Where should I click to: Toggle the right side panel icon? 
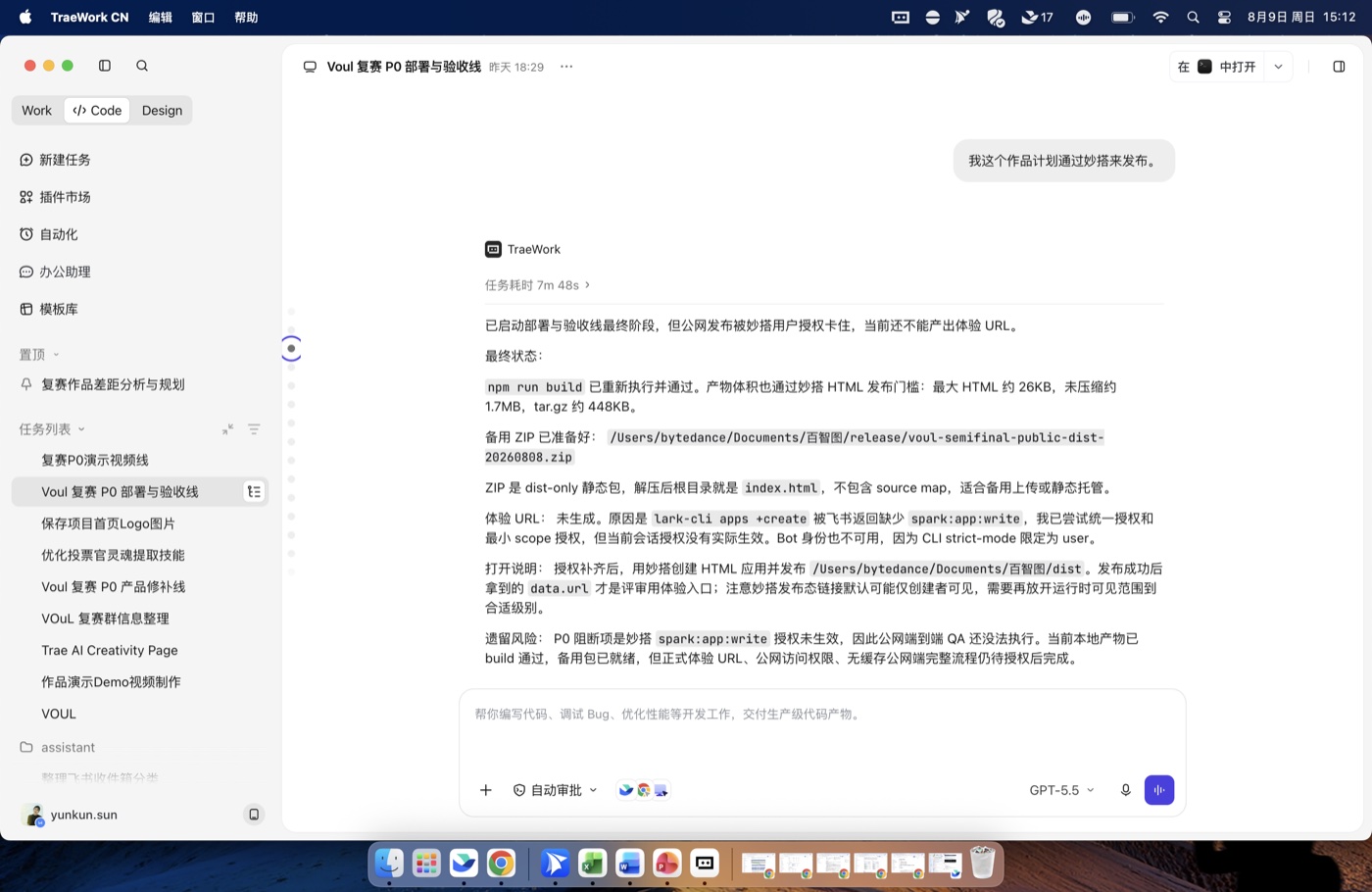point(1339,67)
